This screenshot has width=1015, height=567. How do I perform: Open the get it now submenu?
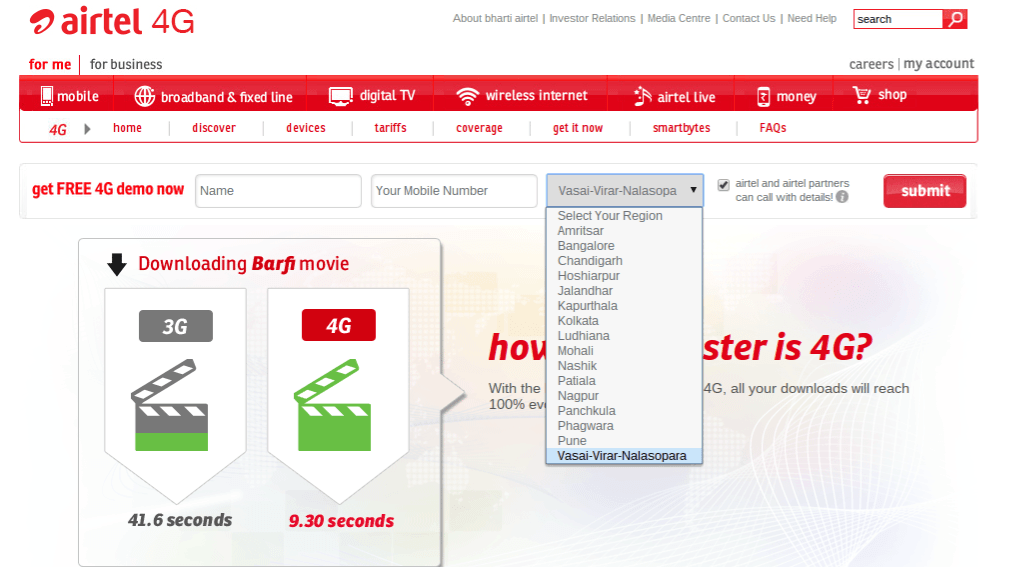578,128
